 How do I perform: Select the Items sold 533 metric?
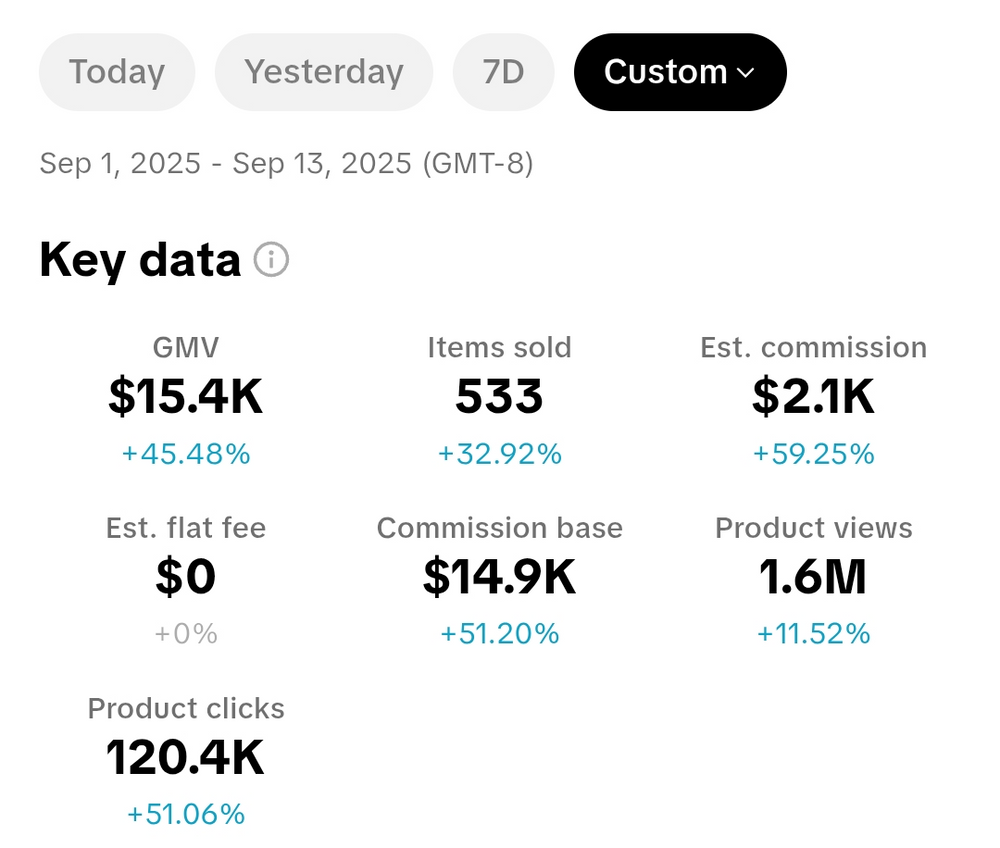point(499,397)
